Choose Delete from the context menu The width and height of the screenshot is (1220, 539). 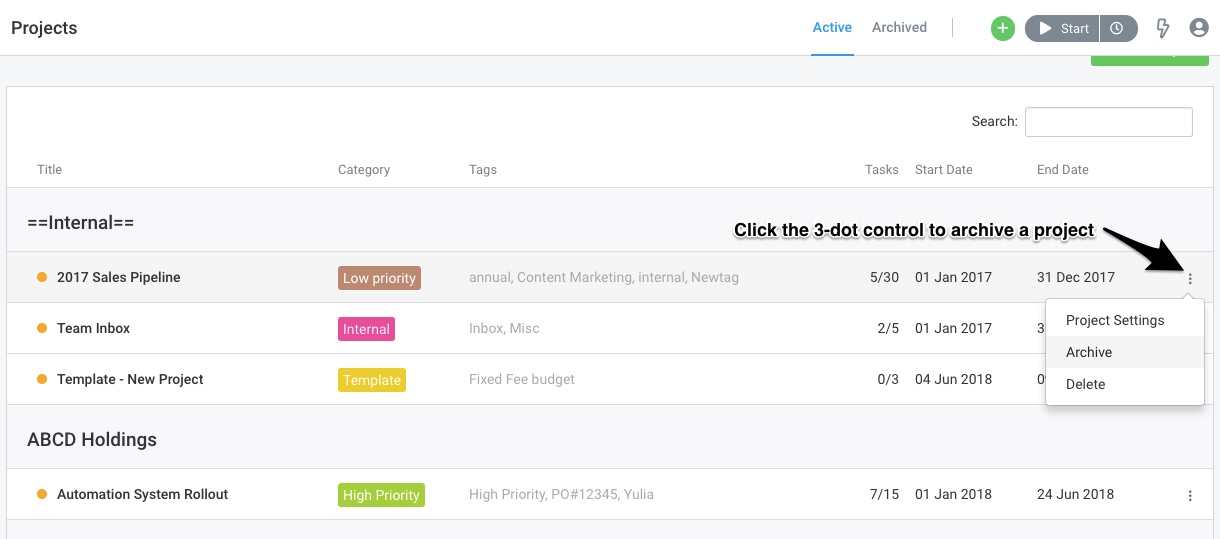pos(1125,384)
